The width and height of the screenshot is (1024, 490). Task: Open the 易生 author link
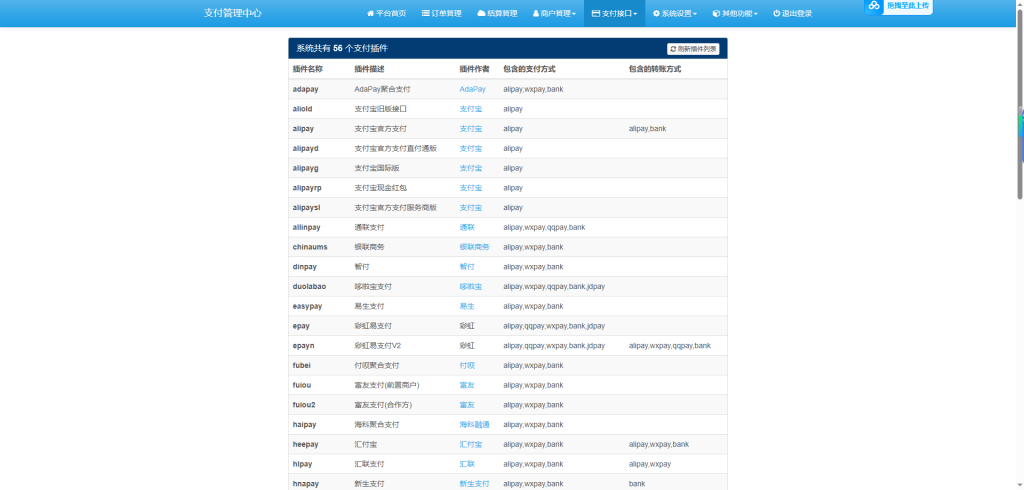tap(467, 306)
